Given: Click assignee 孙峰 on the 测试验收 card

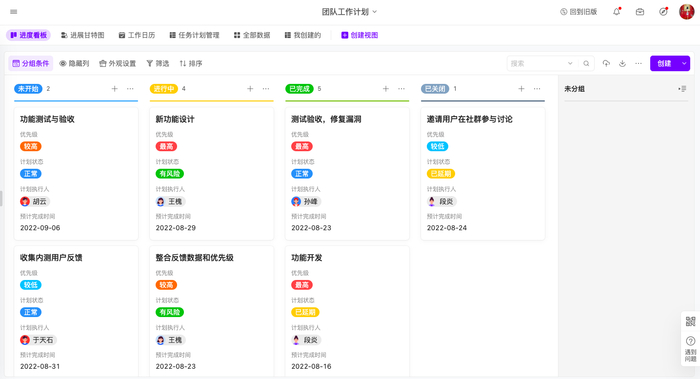Looking at the screenshot, I should (306, 201).
